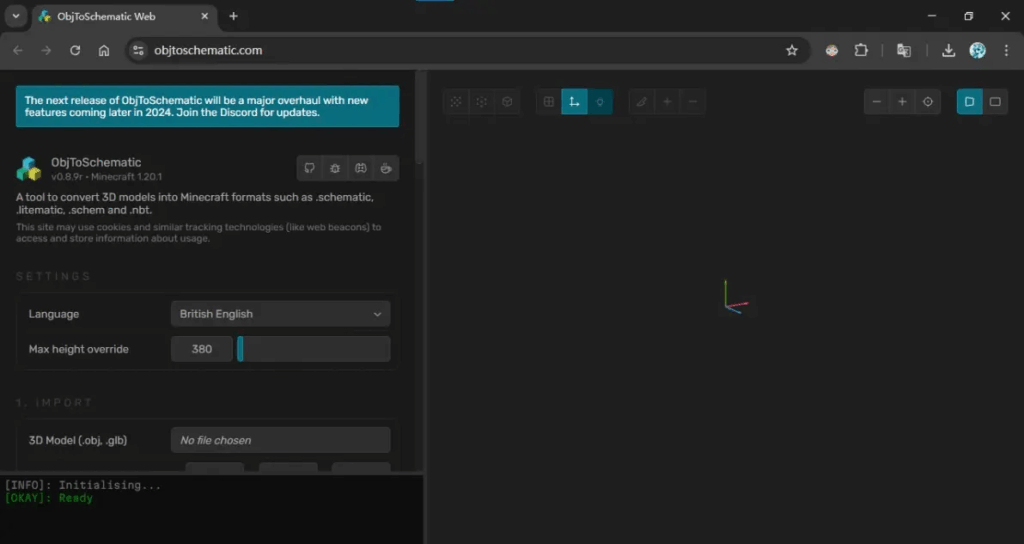Enable the perspective camera mode

pyautogui.click(x=970, y=102)
